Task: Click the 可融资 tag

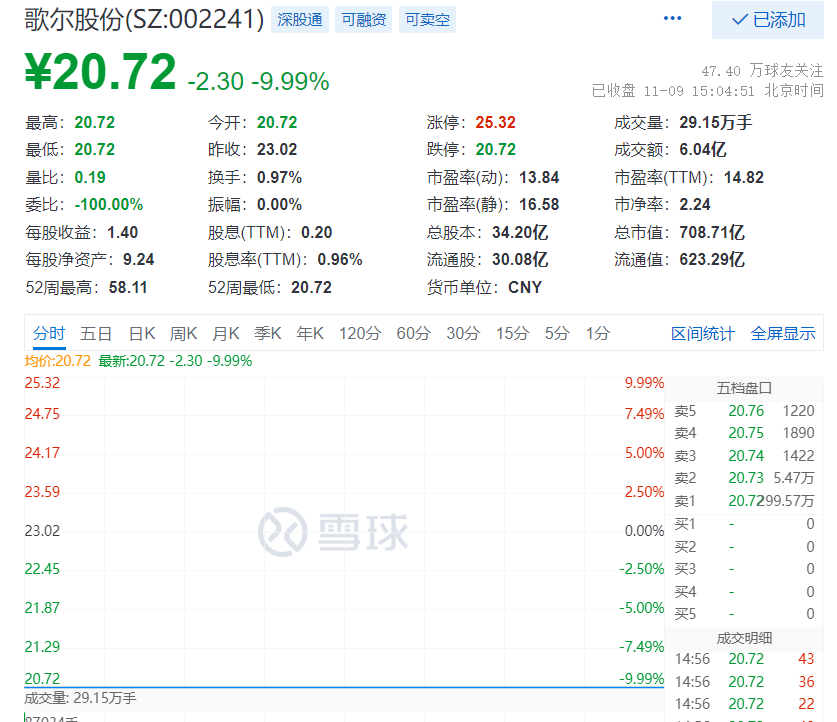Action: (364, 20)
